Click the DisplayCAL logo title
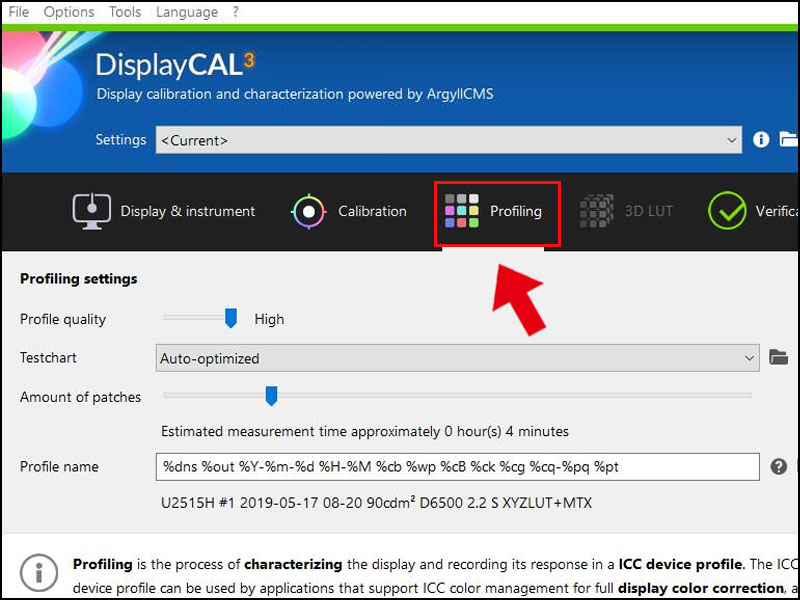 coord(174,65)
